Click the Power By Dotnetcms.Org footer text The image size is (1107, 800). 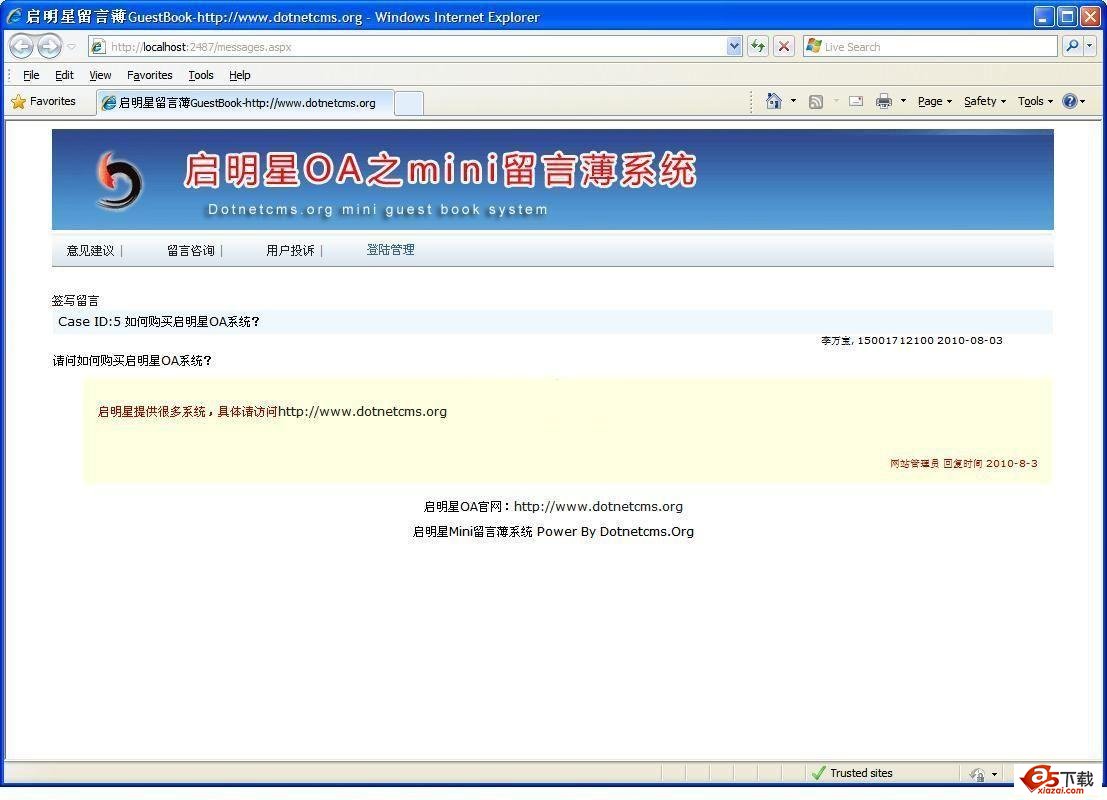[615, 532]
